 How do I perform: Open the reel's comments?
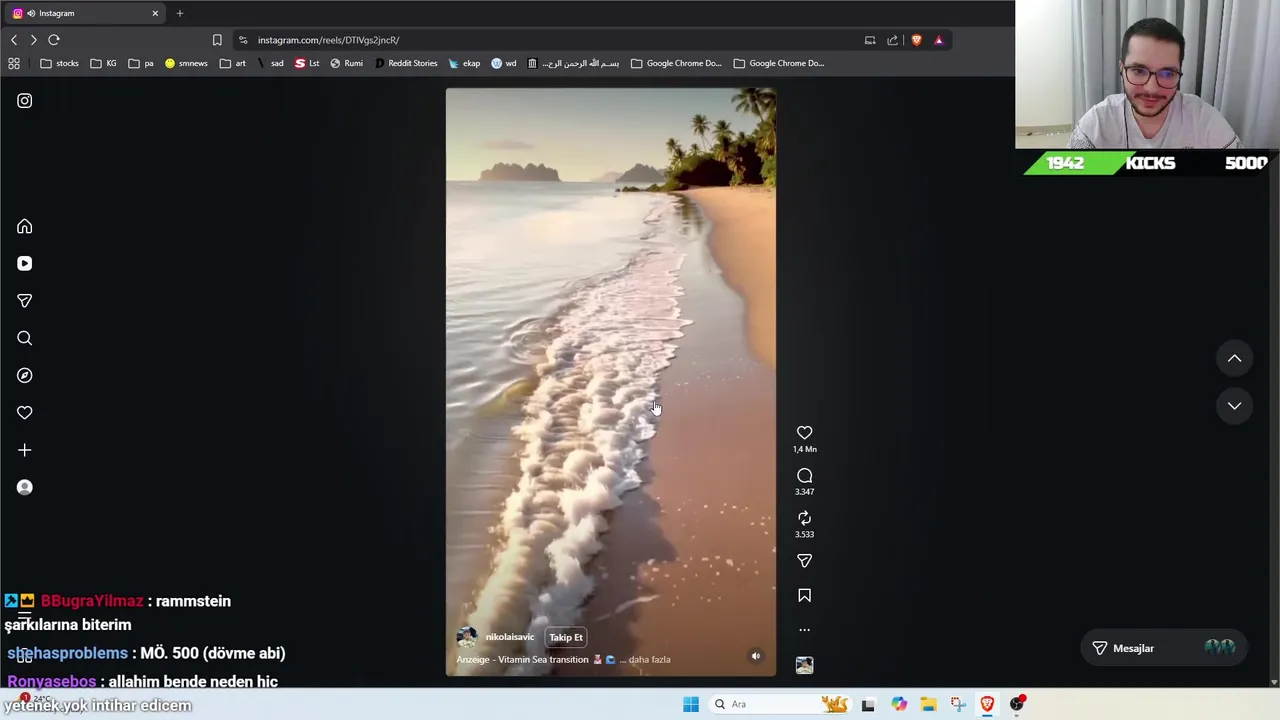click(804, 476)
